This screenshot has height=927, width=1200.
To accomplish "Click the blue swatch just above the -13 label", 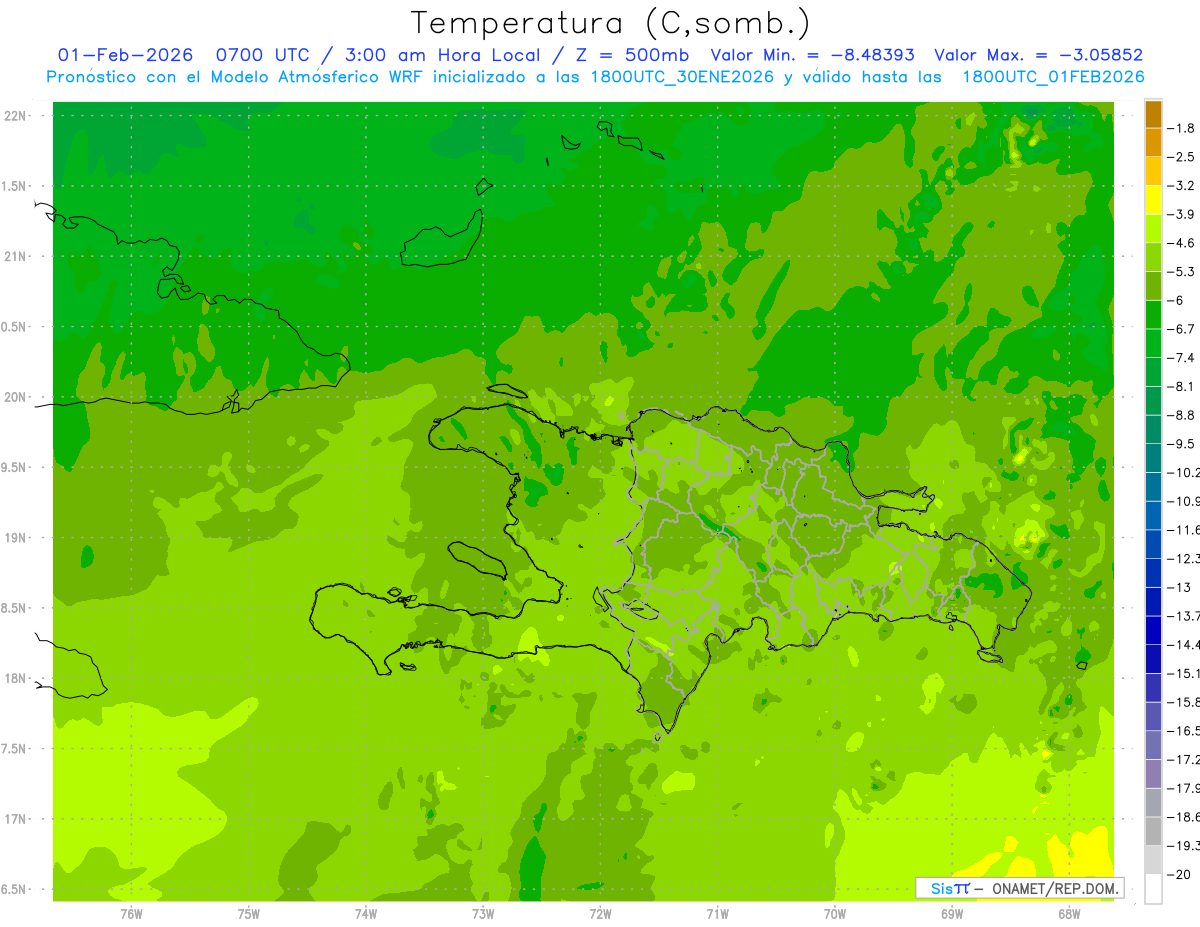I will coord(1153,573).
